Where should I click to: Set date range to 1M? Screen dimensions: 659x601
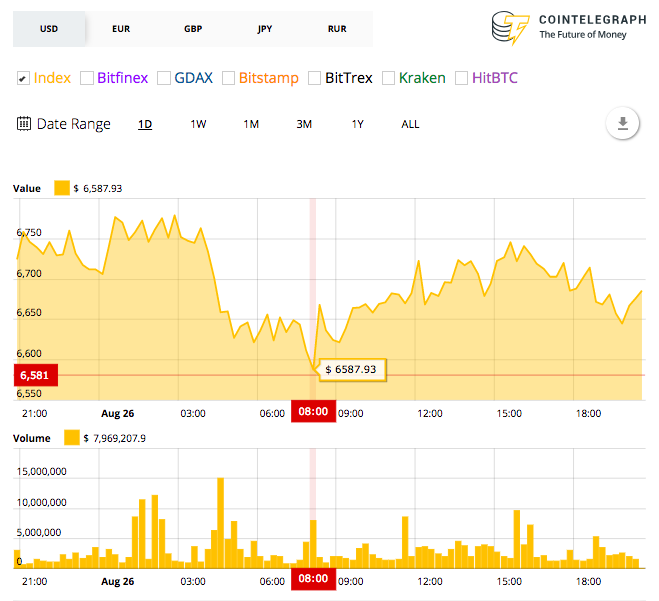251,124
